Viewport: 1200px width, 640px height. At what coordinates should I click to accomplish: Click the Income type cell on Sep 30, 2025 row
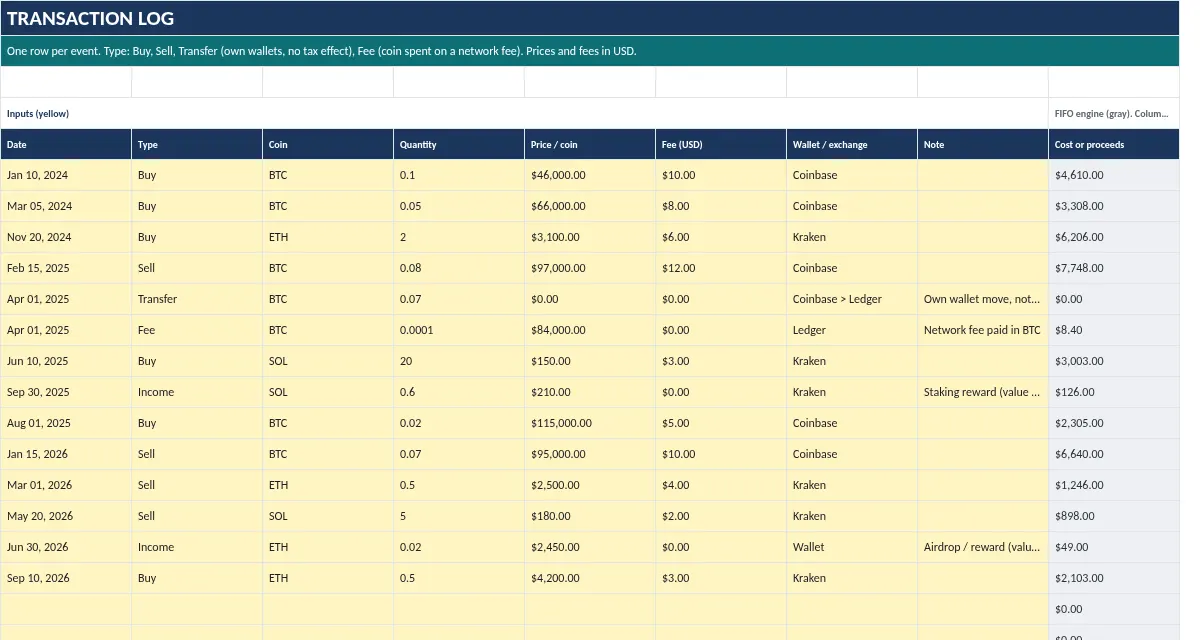click(197, 392)
